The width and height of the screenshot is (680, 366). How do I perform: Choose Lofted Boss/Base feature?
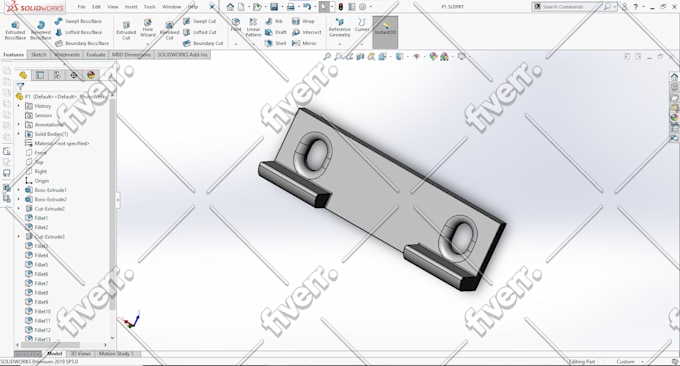(x=78, y=32)
